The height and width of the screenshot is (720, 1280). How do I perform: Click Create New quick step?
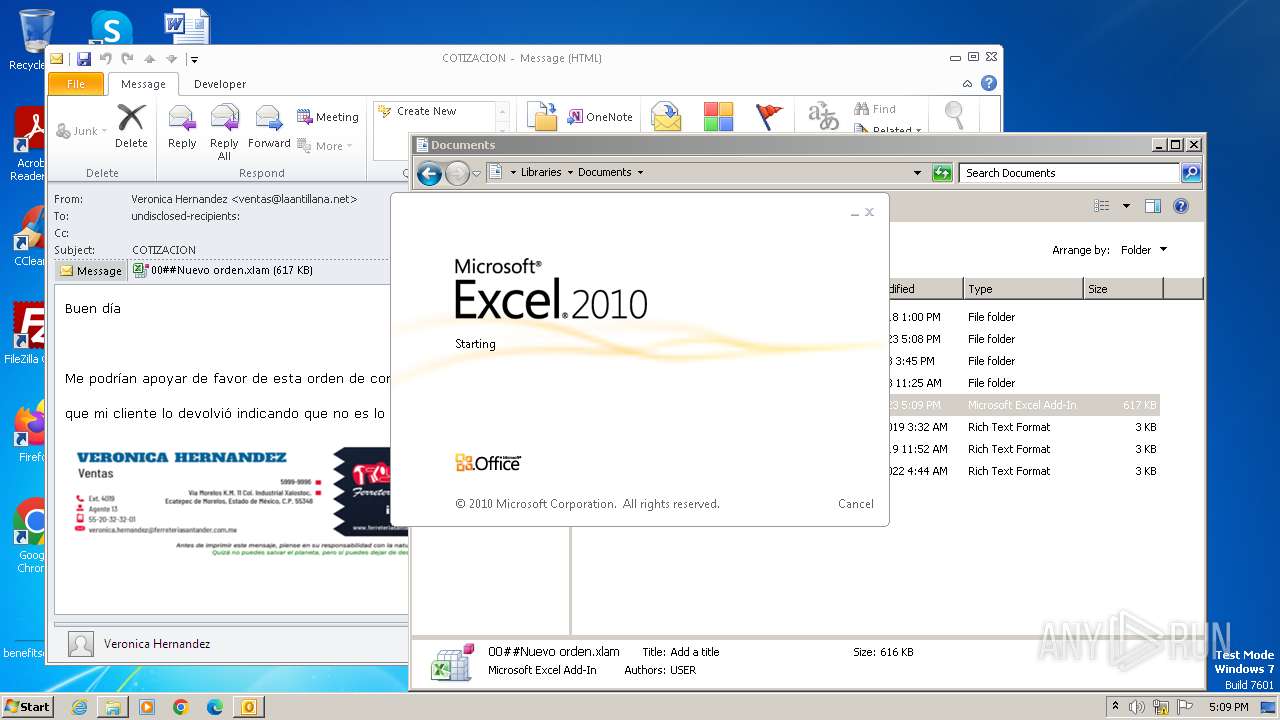click(x=427, y=111)
